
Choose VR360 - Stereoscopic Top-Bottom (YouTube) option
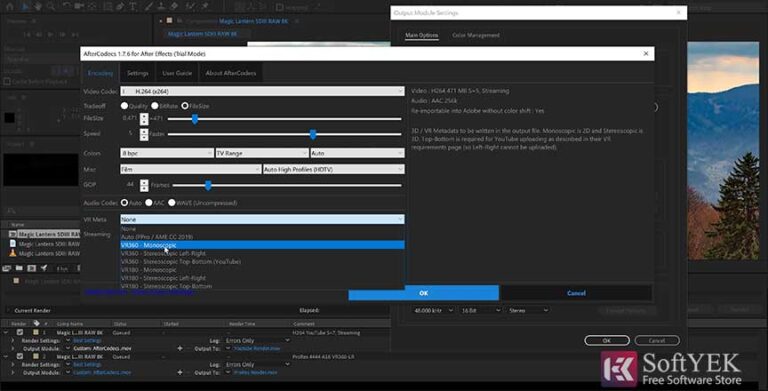(262, 262)
